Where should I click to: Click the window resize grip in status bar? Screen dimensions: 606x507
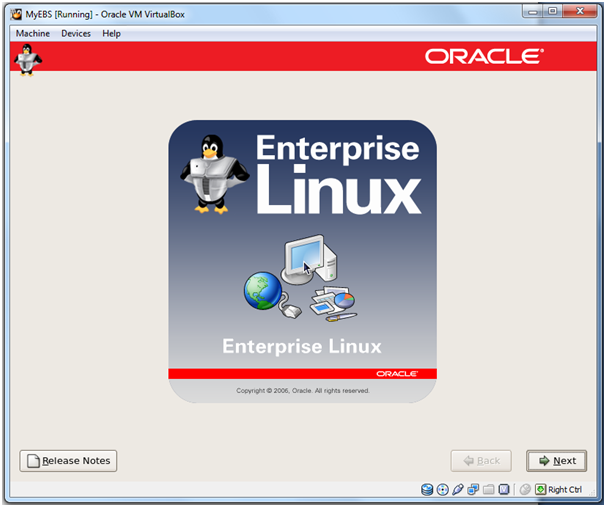[592, 492]
